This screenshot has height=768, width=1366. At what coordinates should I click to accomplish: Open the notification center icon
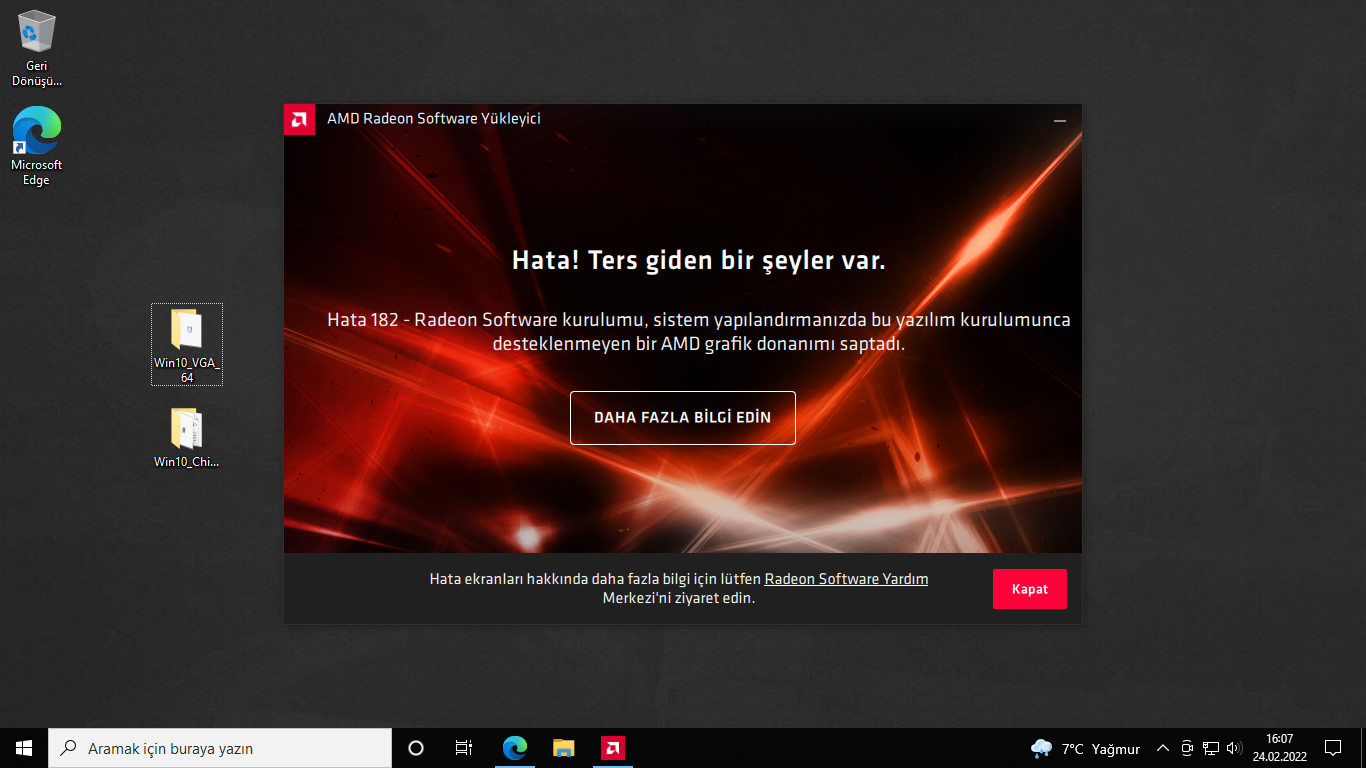point(1332,748)
